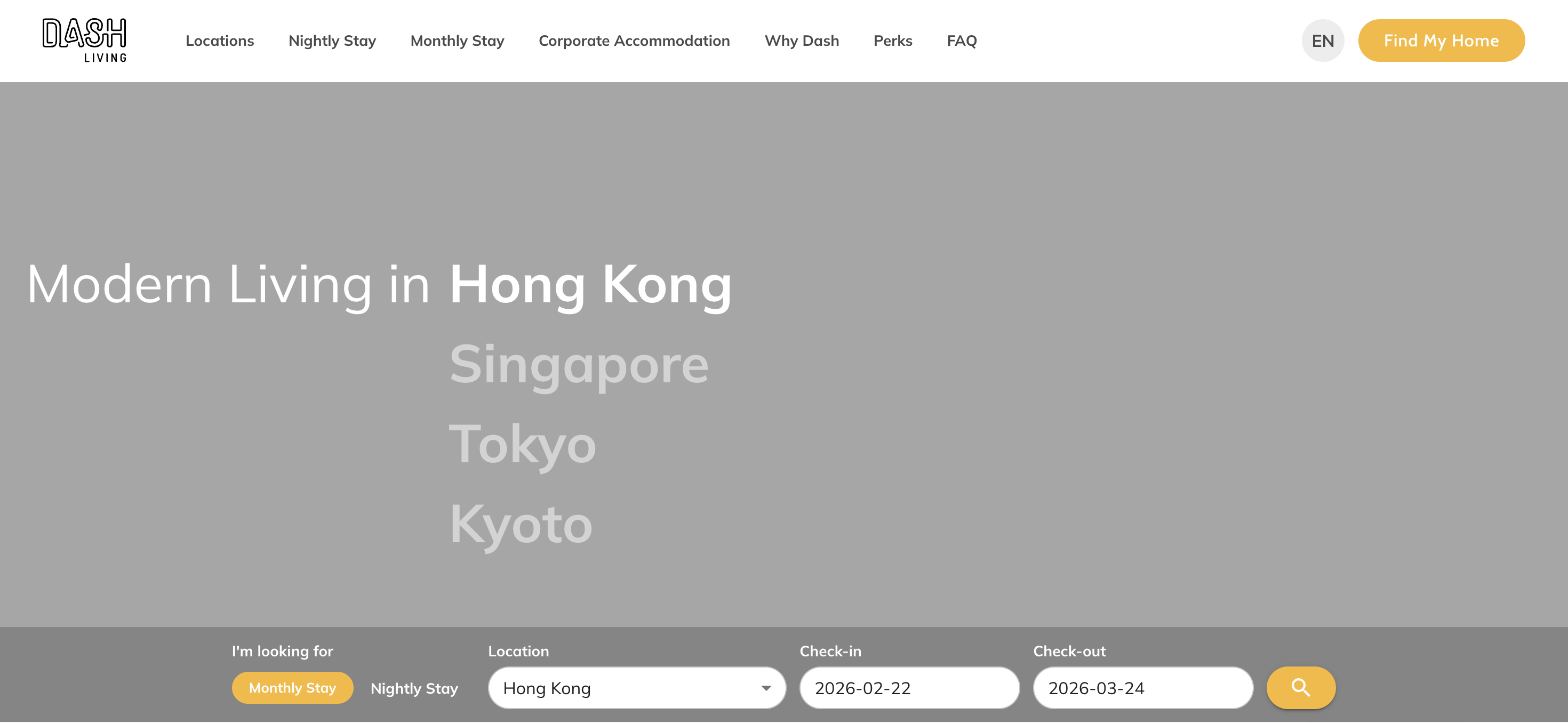Click the Check-in date field

(x=909, y=688)
